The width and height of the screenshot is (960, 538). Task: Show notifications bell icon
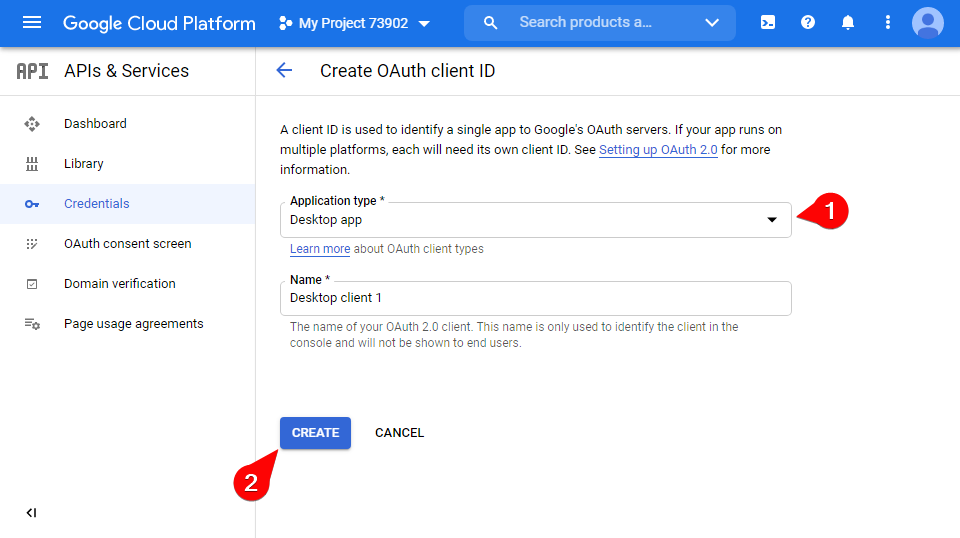click(848, 23)
